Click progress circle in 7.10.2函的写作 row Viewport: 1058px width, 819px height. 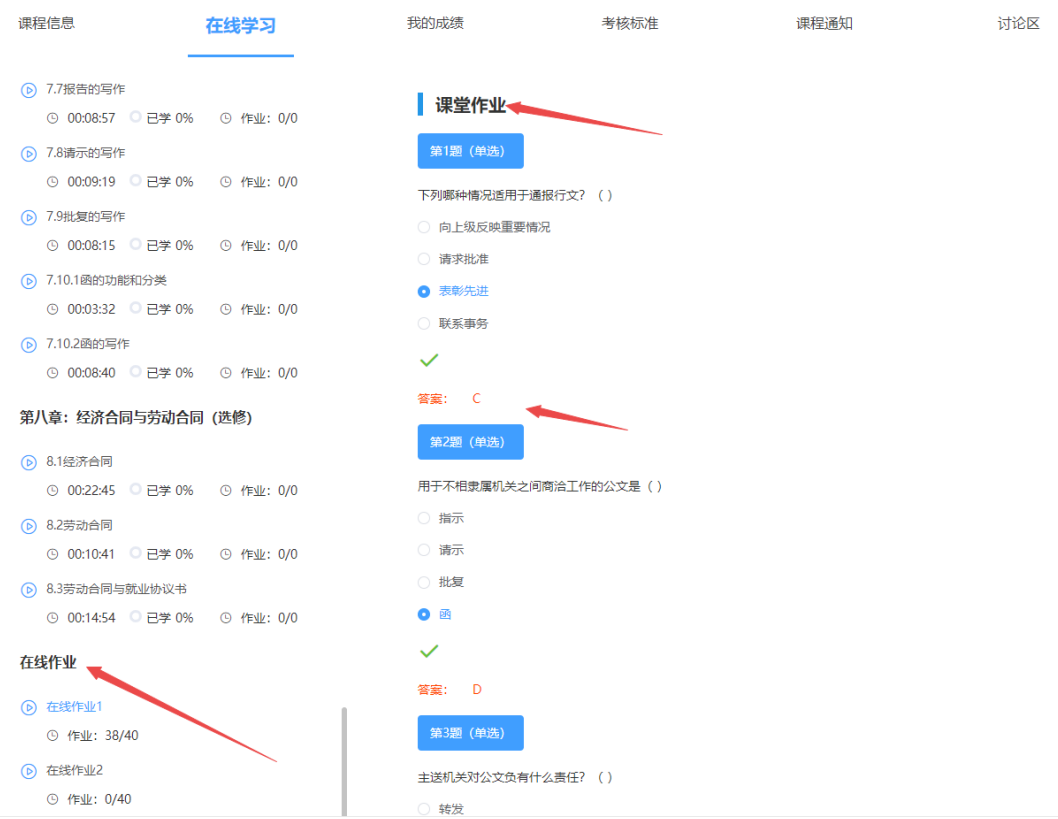click(x=136, y=371)
